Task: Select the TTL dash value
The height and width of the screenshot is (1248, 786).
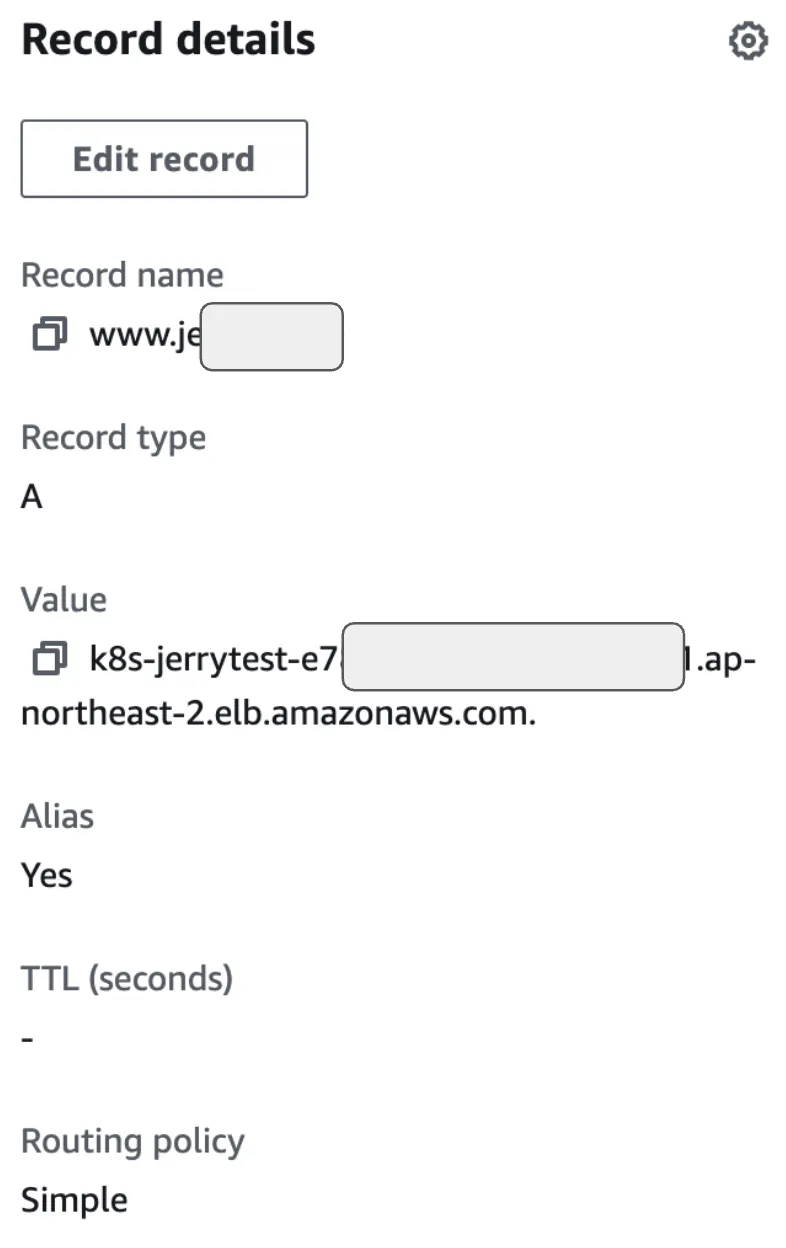Action: [27, 1039]
